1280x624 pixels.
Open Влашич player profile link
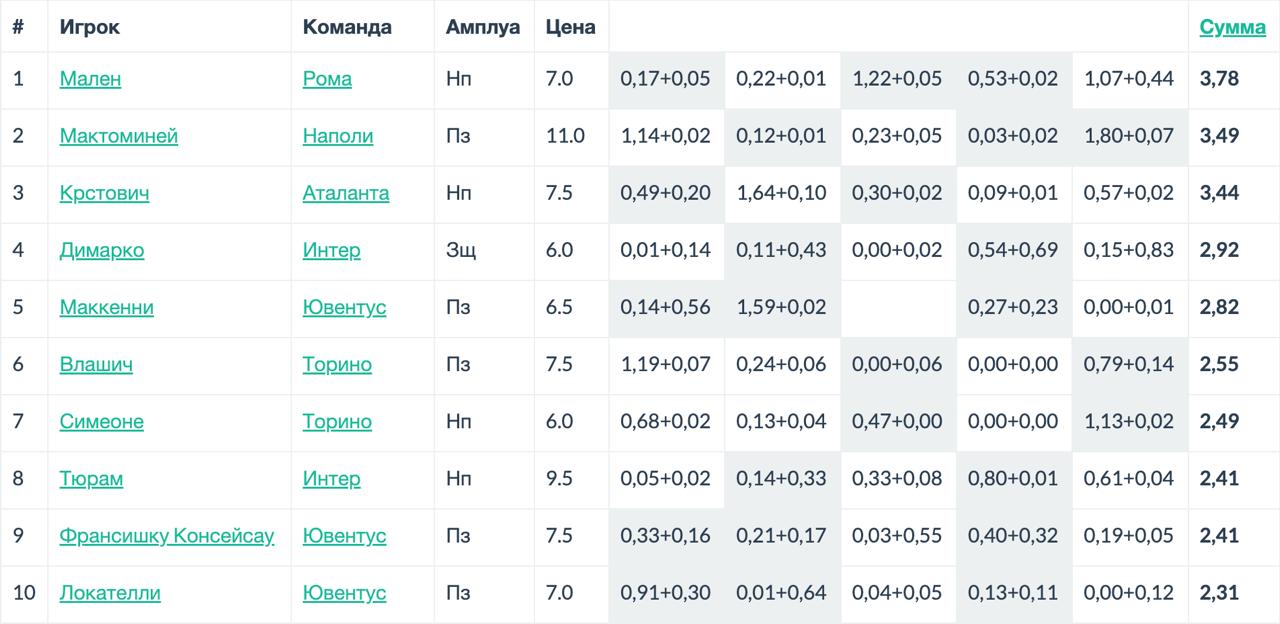coord(96,364)
